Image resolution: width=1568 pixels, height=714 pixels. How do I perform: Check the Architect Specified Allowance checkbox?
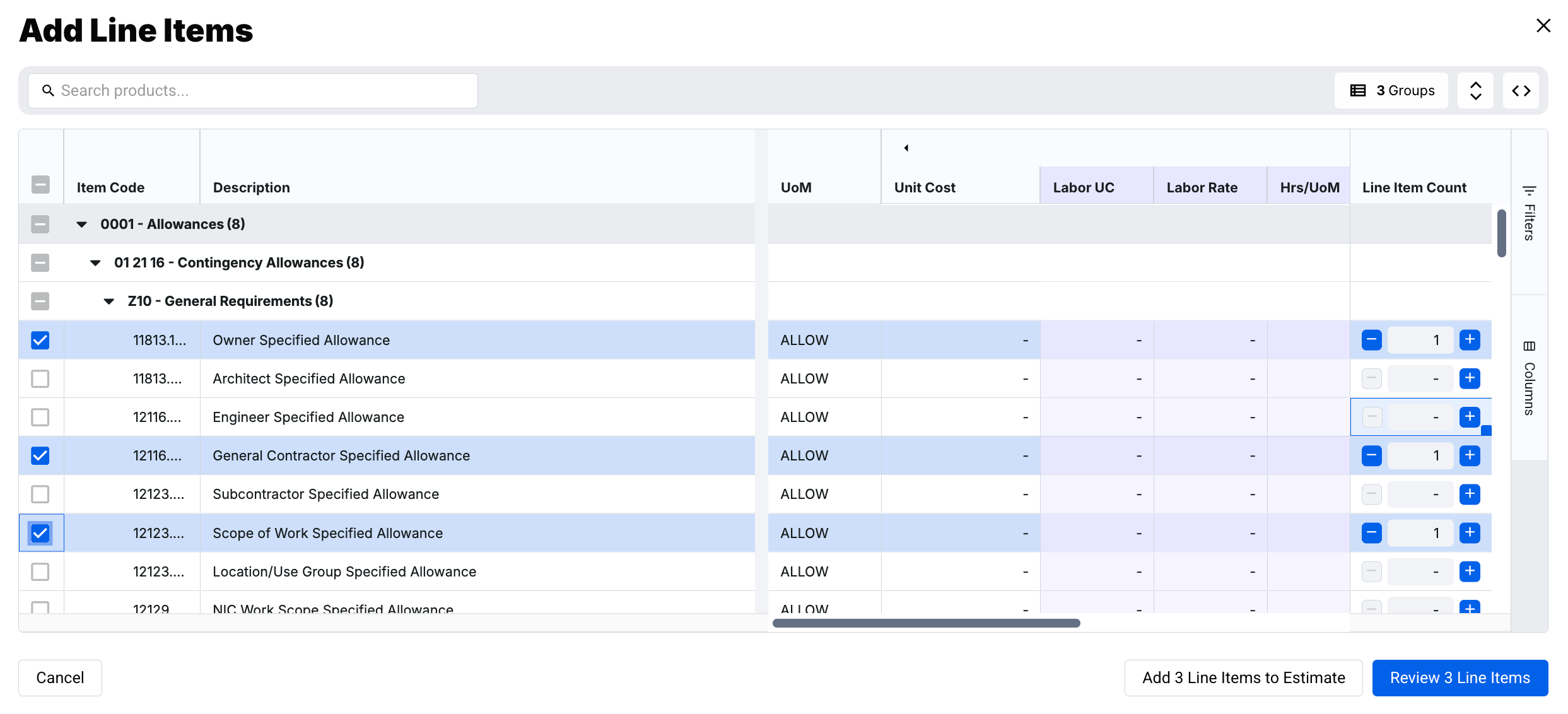(40, 378)
